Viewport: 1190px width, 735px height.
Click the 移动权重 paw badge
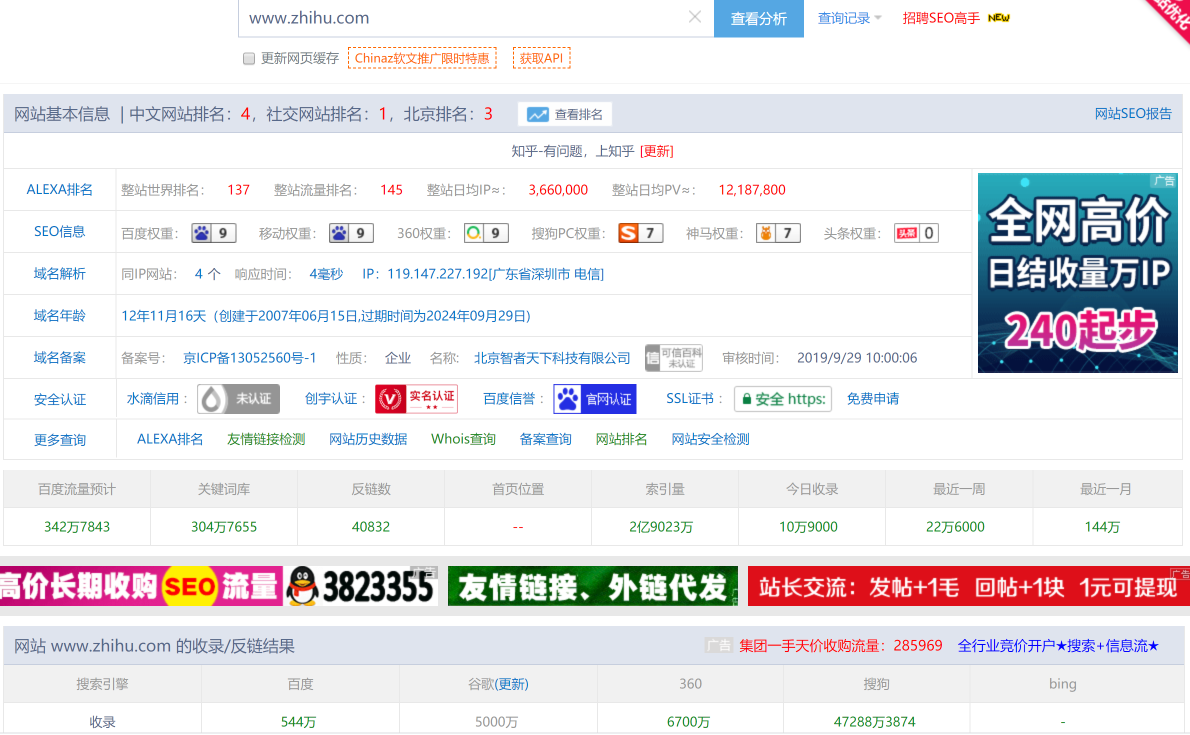351,233
